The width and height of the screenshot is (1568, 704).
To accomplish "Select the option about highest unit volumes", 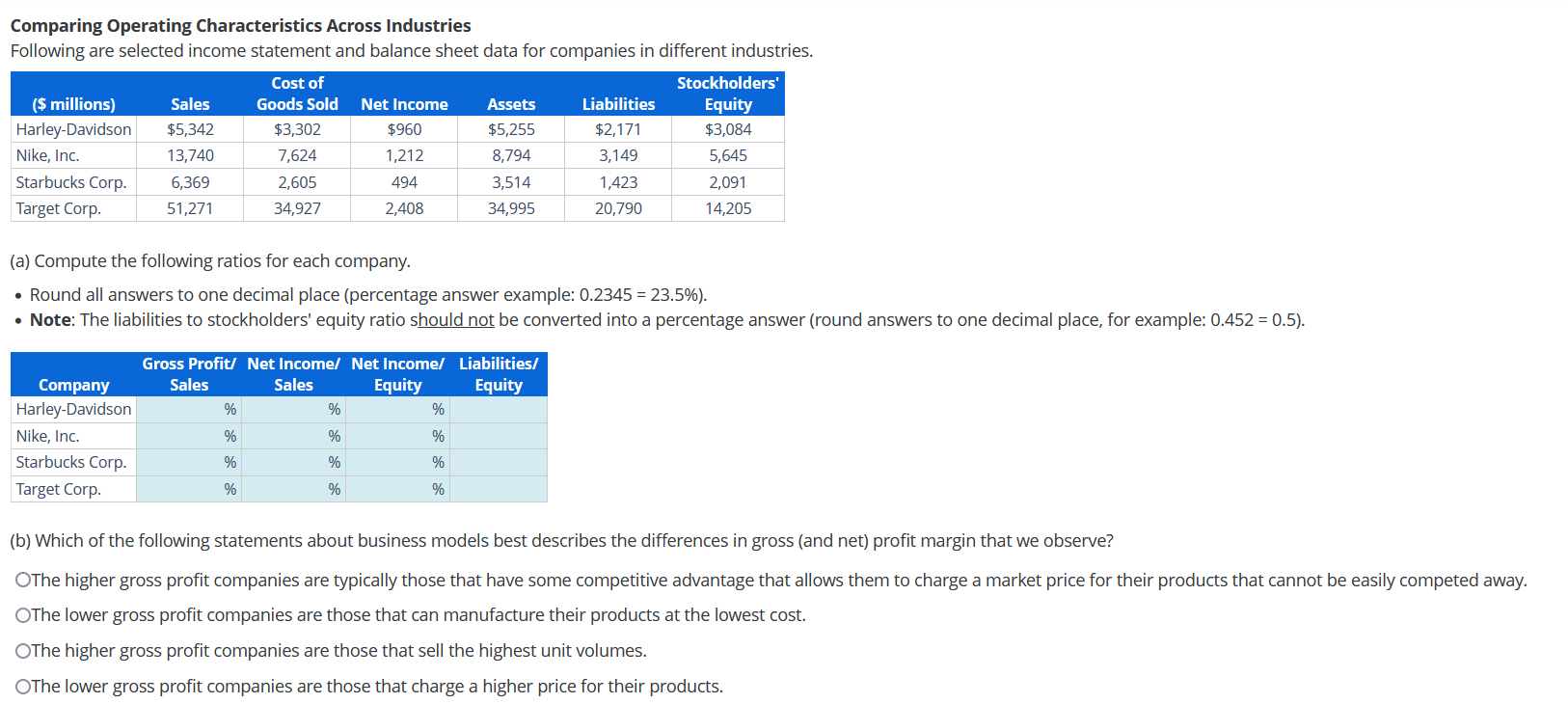I will tap(21, 650).
